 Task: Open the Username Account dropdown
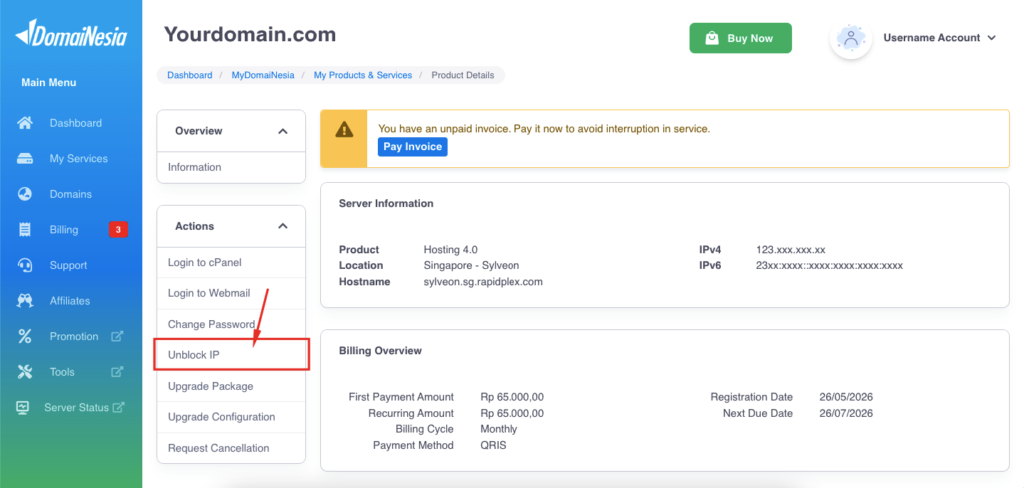(939, 38)
